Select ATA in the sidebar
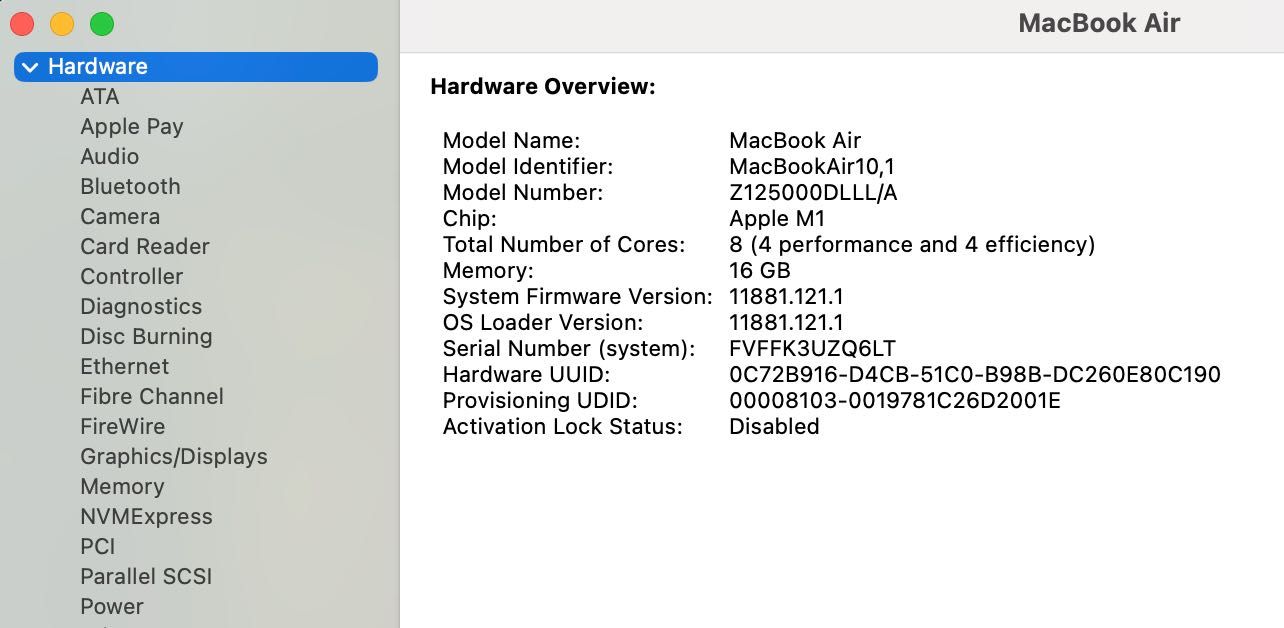 (100, 97)
